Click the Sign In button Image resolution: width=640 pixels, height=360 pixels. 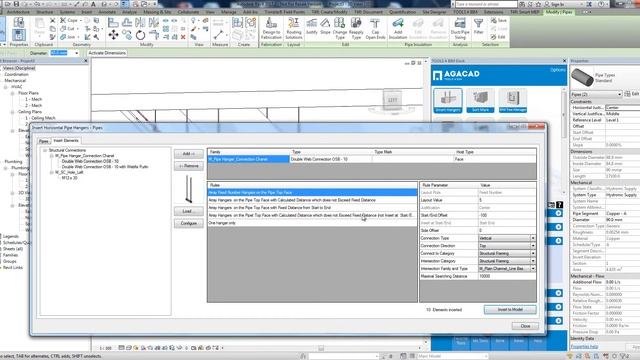(x=555, y=4)
